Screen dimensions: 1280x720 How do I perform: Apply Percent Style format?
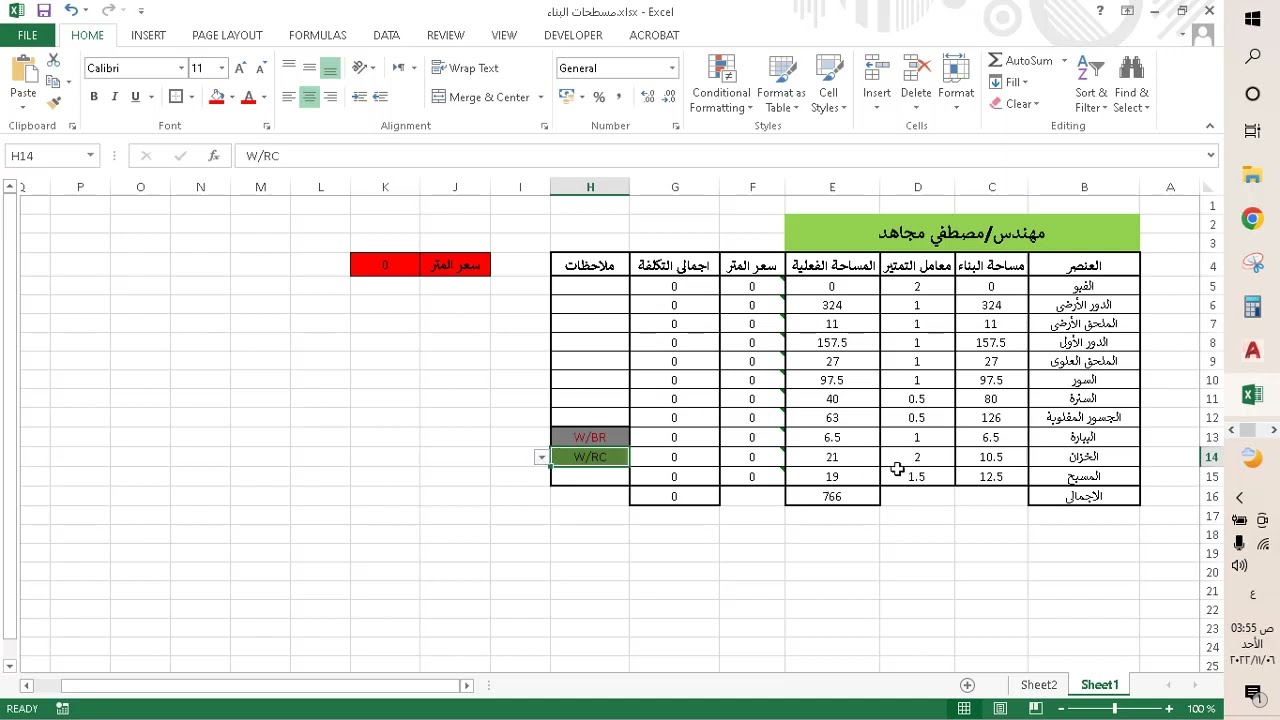599,97
